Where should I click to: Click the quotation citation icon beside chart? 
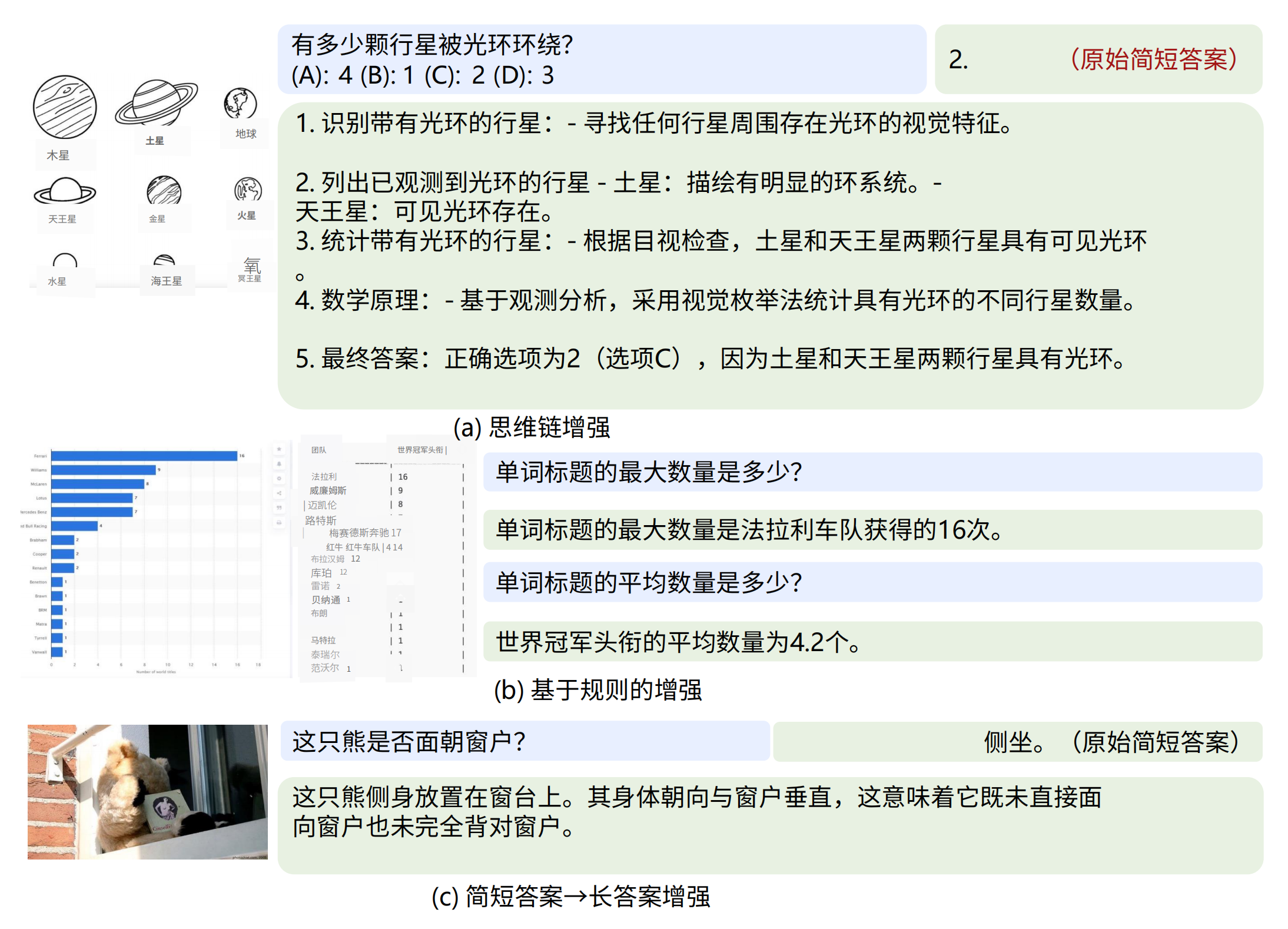click(279, 507)
